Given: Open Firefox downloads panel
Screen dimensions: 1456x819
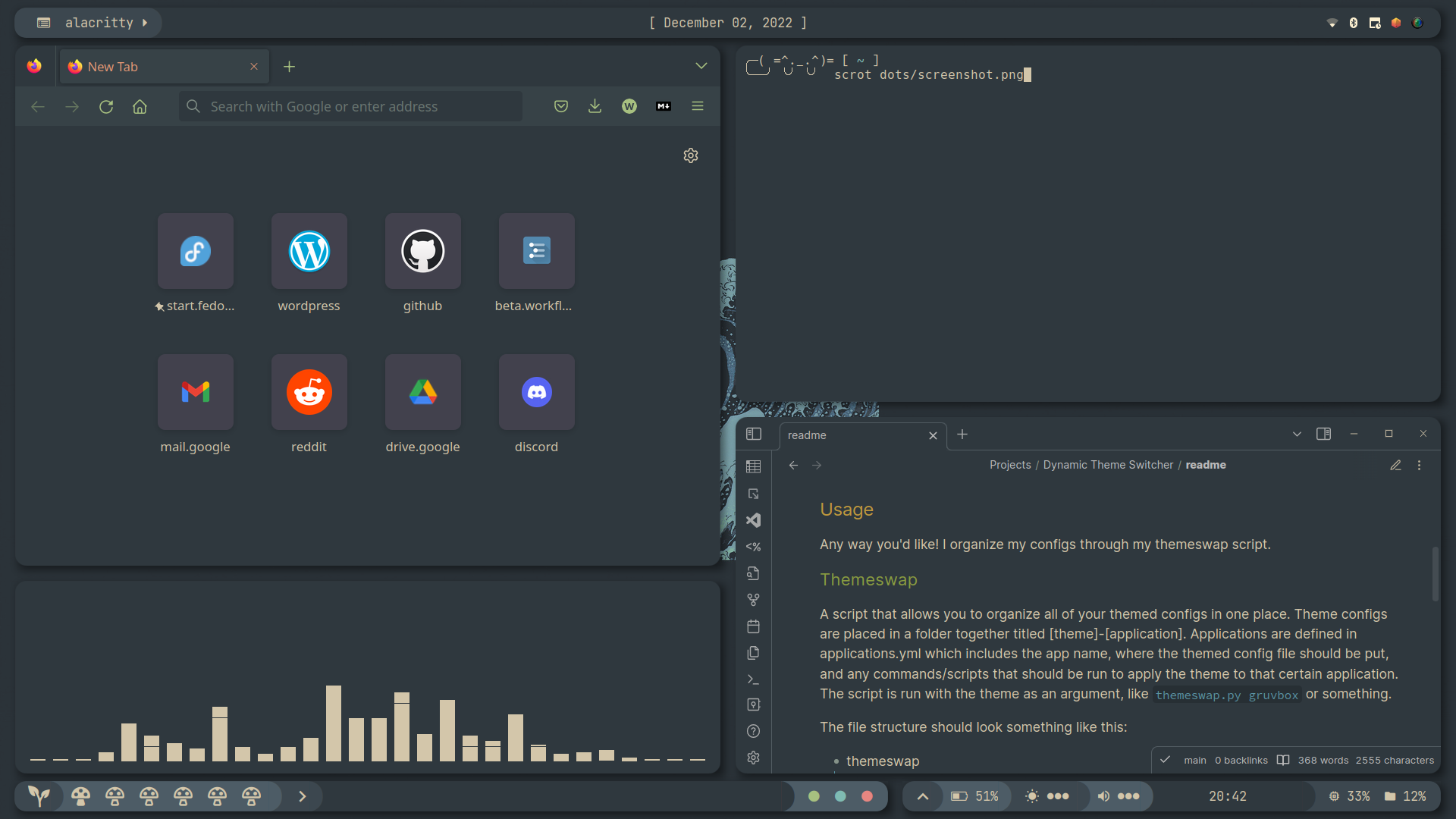Looking at the screenshot, I should coord(595,106).
